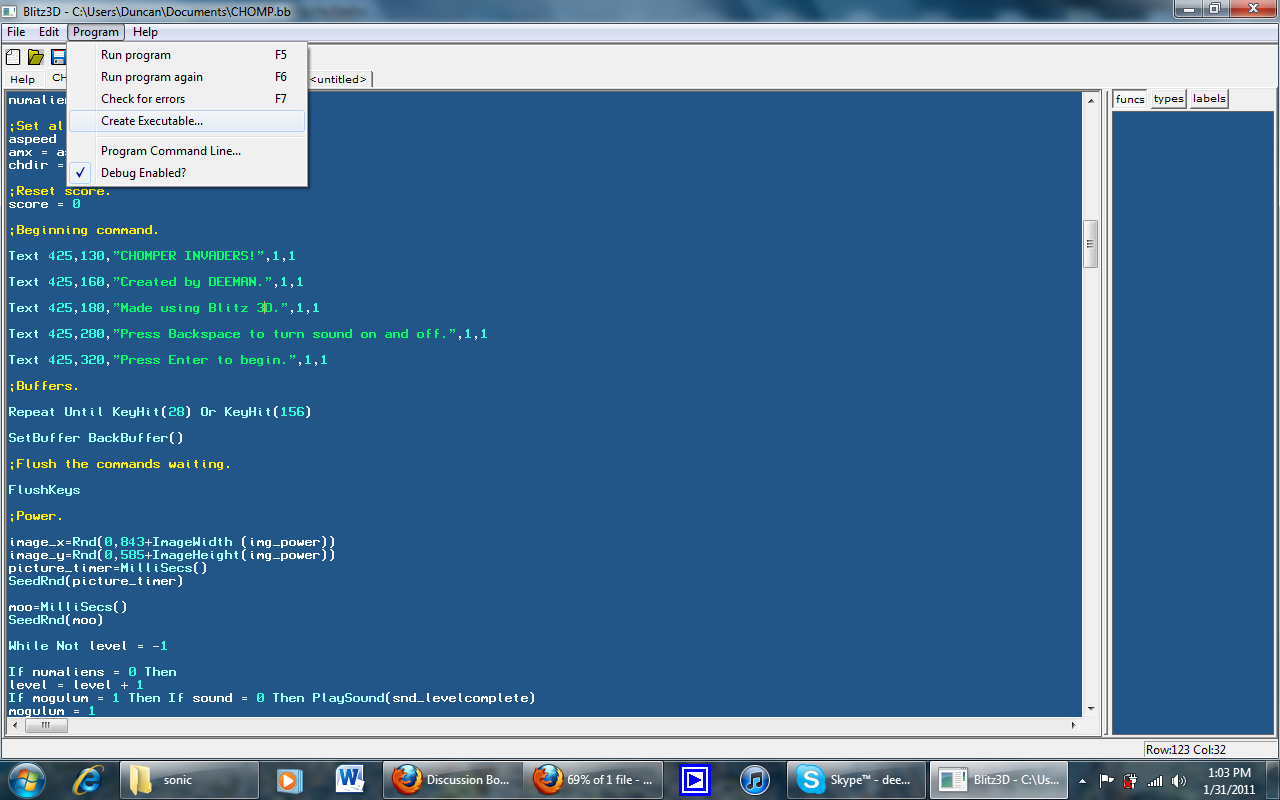Close the open Program menu
1280x800 pixels.
pos(96,32)
